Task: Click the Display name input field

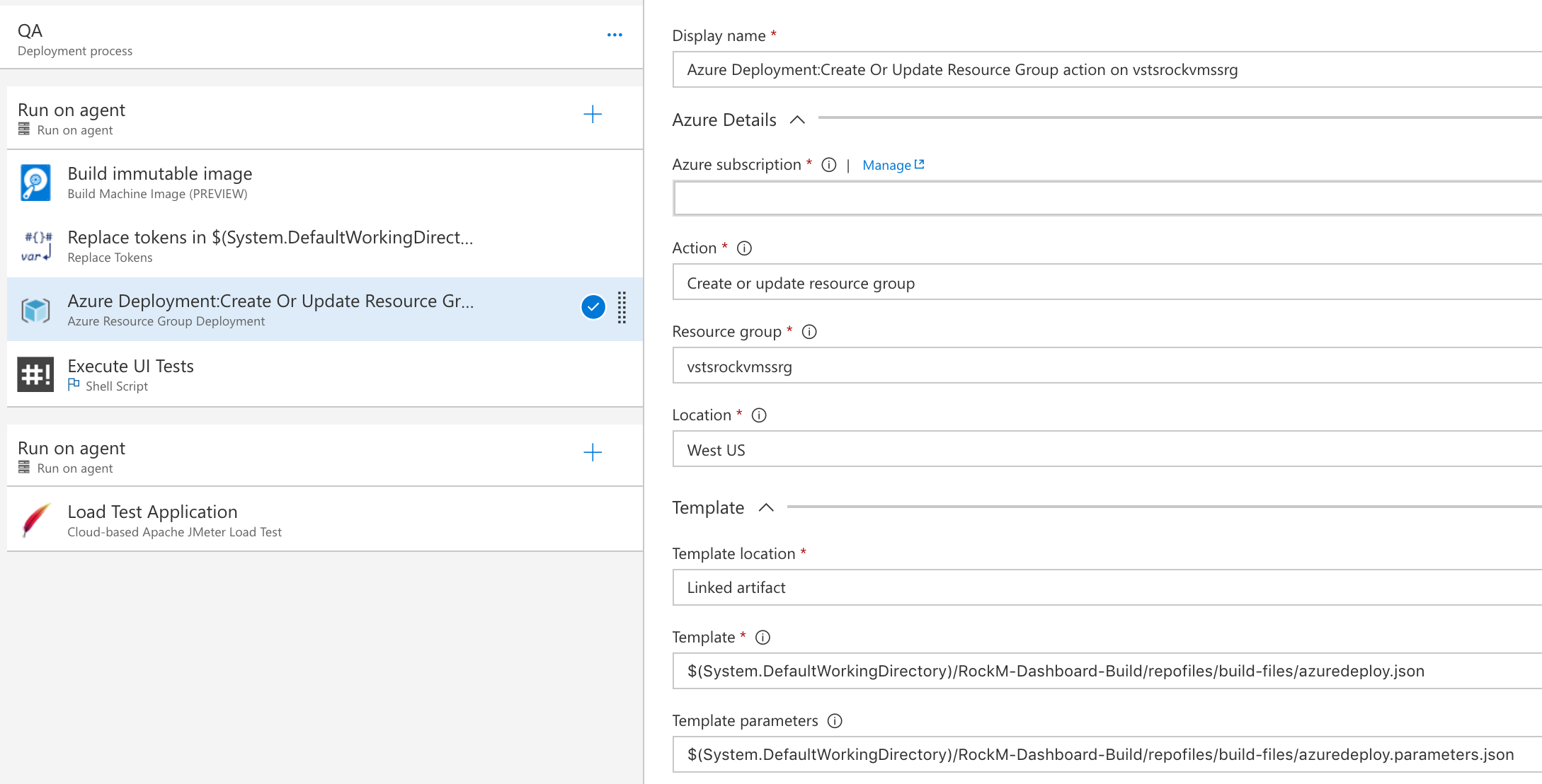Action: [1104, 69]
